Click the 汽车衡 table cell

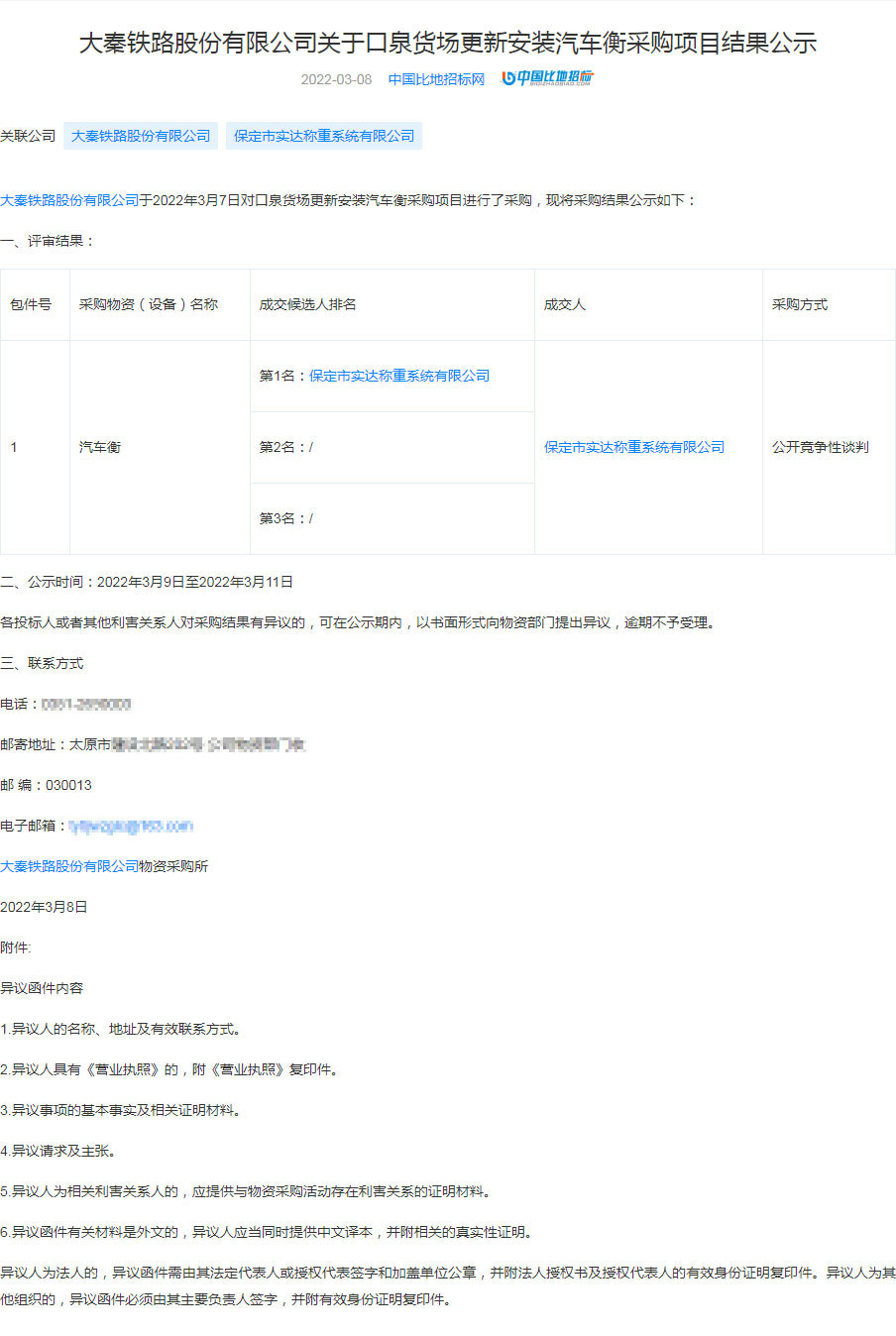tap(100, 447)
